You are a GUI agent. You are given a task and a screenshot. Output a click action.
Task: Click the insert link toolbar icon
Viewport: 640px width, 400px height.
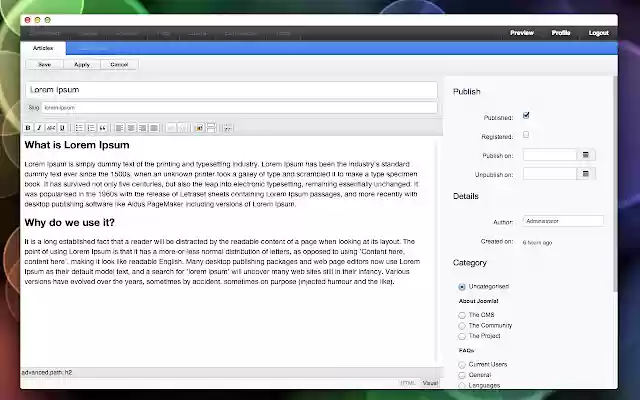pyautogui.click(x=171, y=128)
